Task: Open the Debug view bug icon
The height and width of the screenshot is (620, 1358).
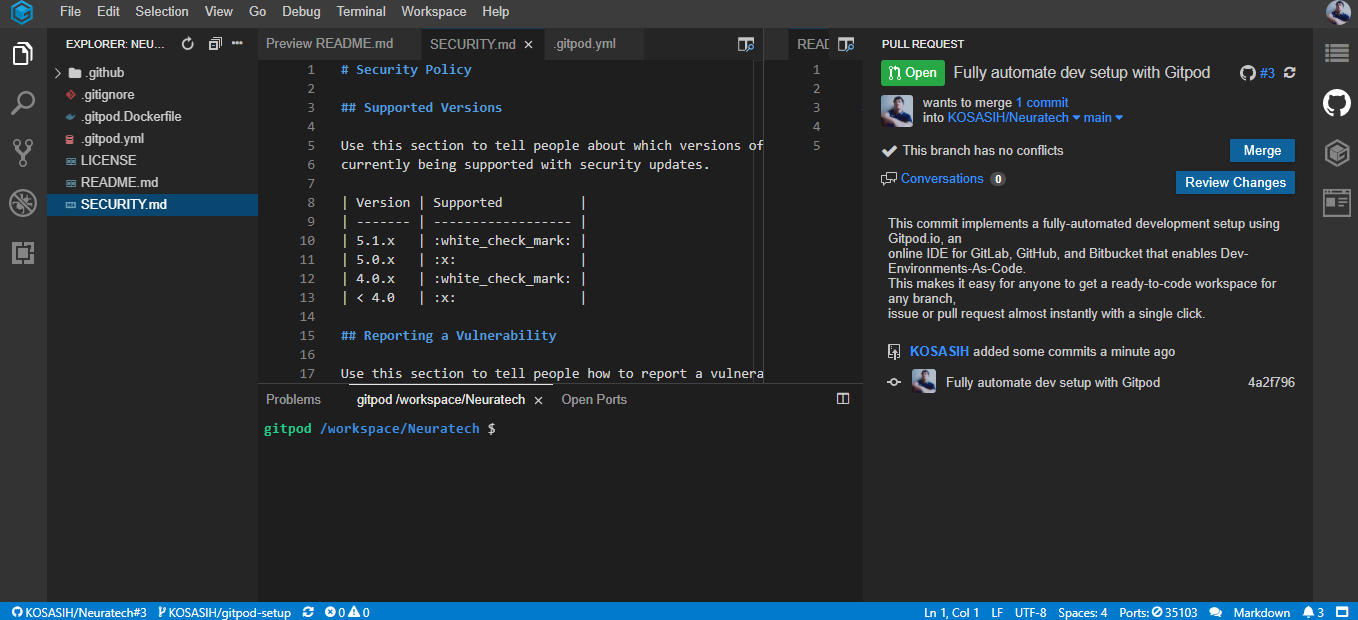Action: click(x=23, y=203)
